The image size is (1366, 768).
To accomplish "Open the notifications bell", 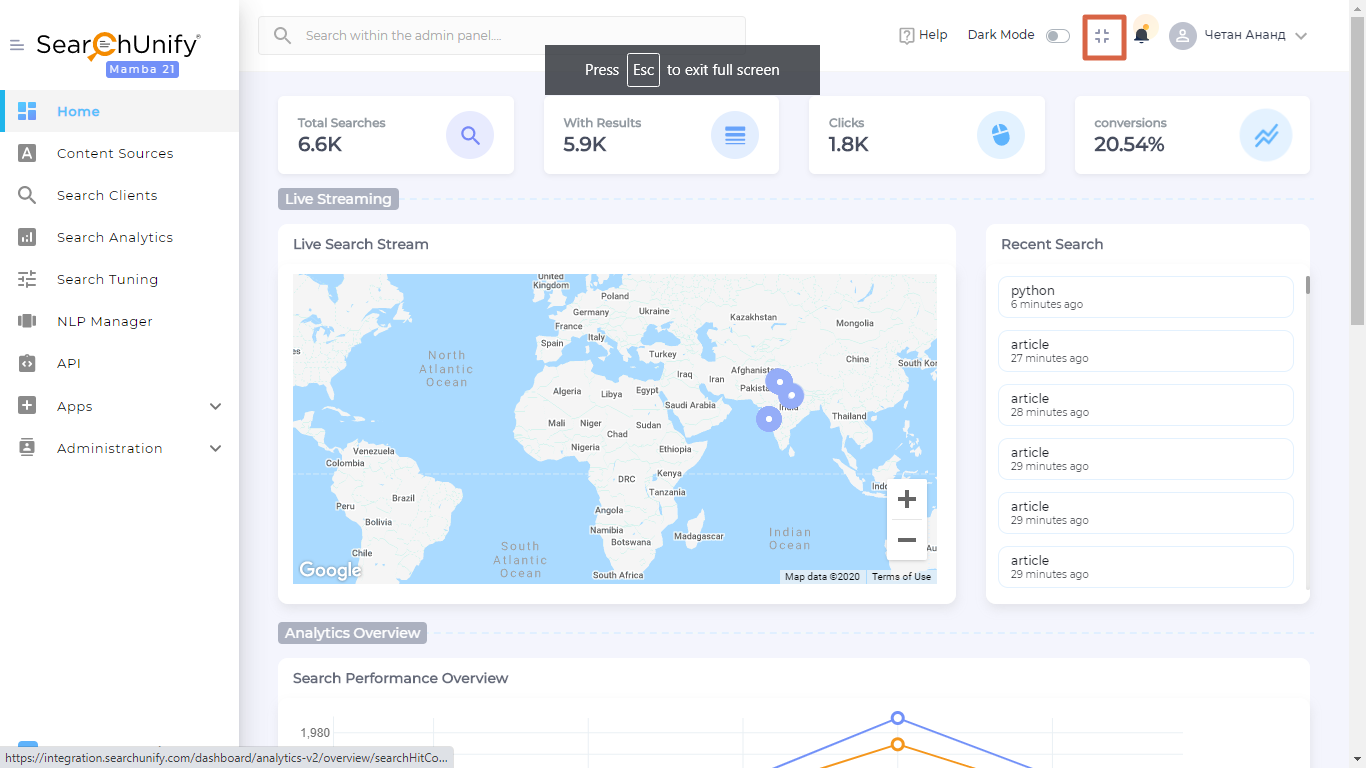I will pyautogui.click(x=1141, y=36).
